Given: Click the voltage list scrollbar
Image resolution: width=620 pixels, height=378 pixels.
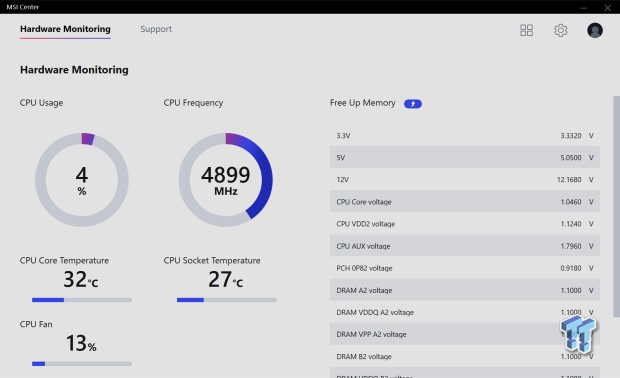Looking at the screenshot, I should point(616,206).
